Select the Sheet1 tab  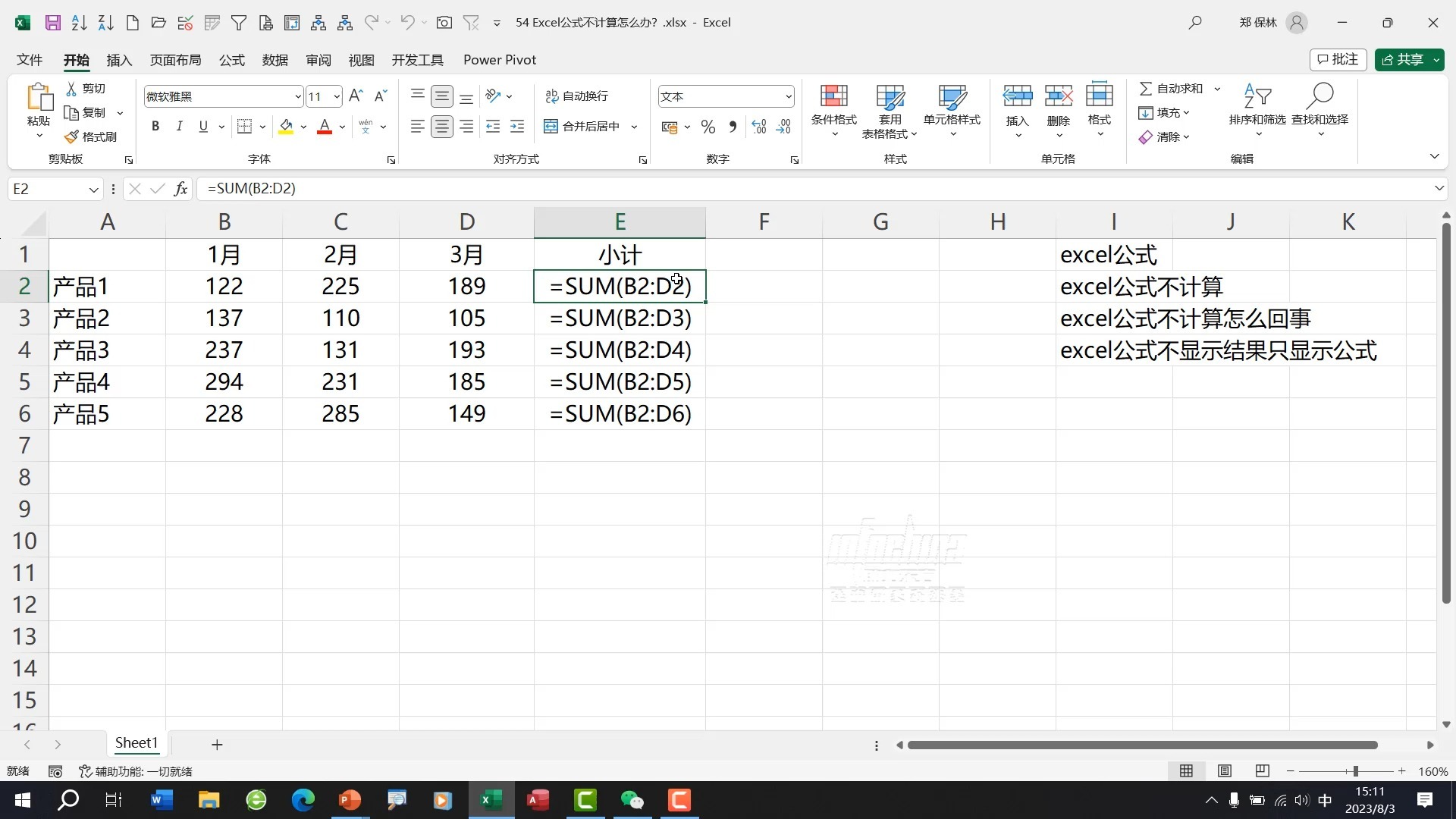pyautogui.click(x=136, y=743)
